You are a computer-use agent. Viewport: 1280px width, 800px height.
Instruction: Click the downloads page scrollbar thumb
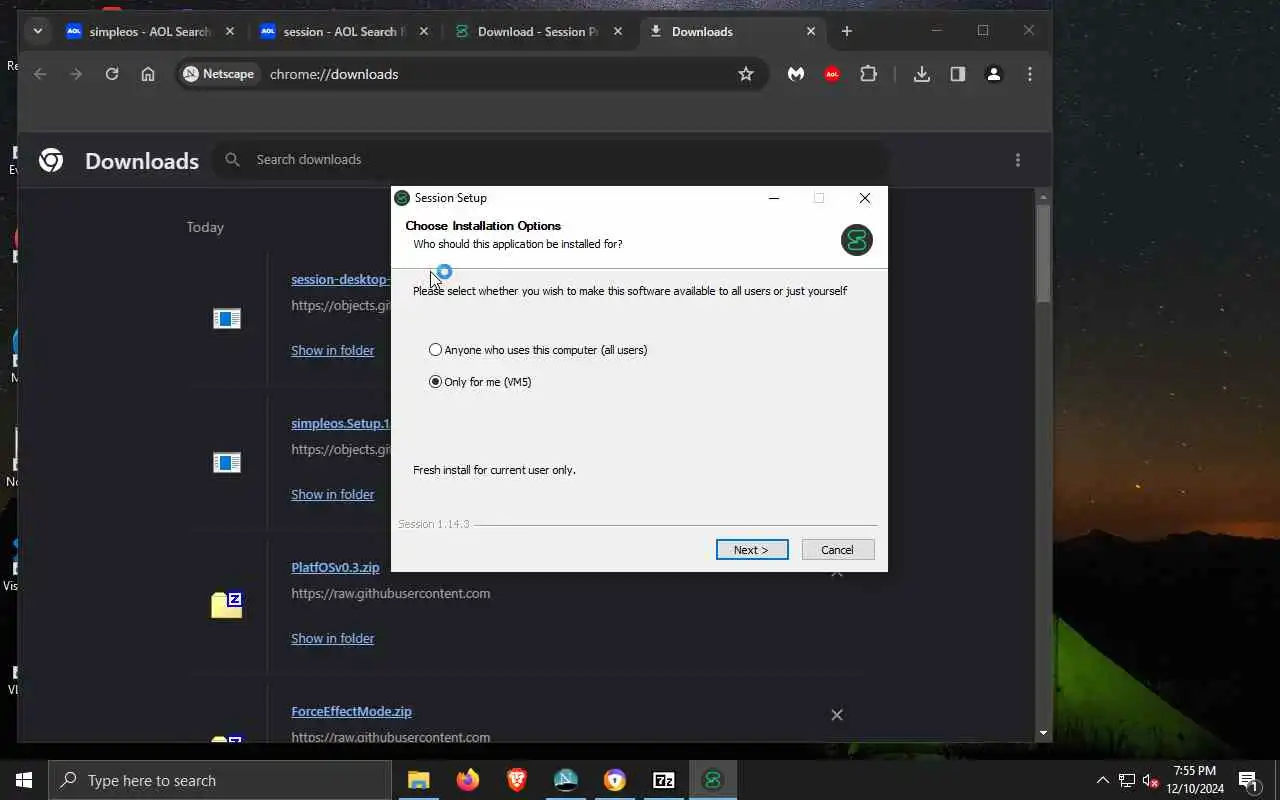tap(1043, 252)
